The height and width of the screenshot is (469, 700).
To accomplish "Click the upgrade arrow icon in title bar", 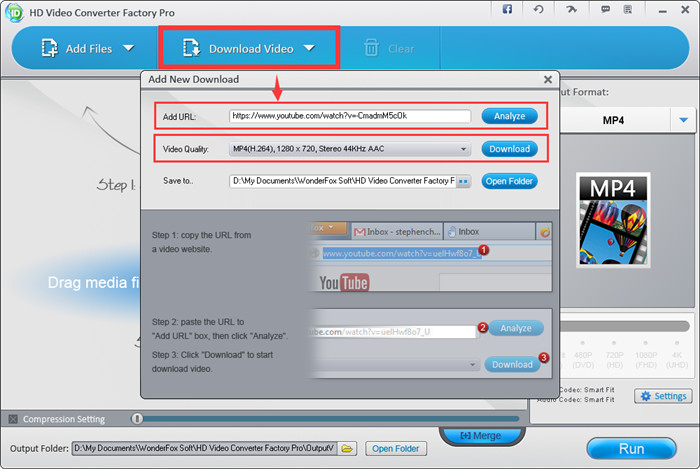I will (570, 9).
